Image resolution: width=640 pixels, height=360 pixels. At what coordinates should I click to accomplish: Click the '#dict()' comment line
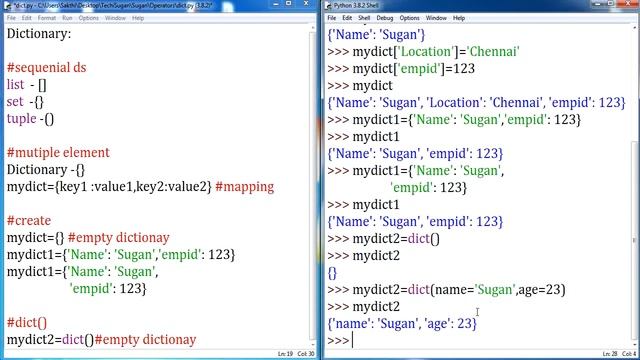27,323
